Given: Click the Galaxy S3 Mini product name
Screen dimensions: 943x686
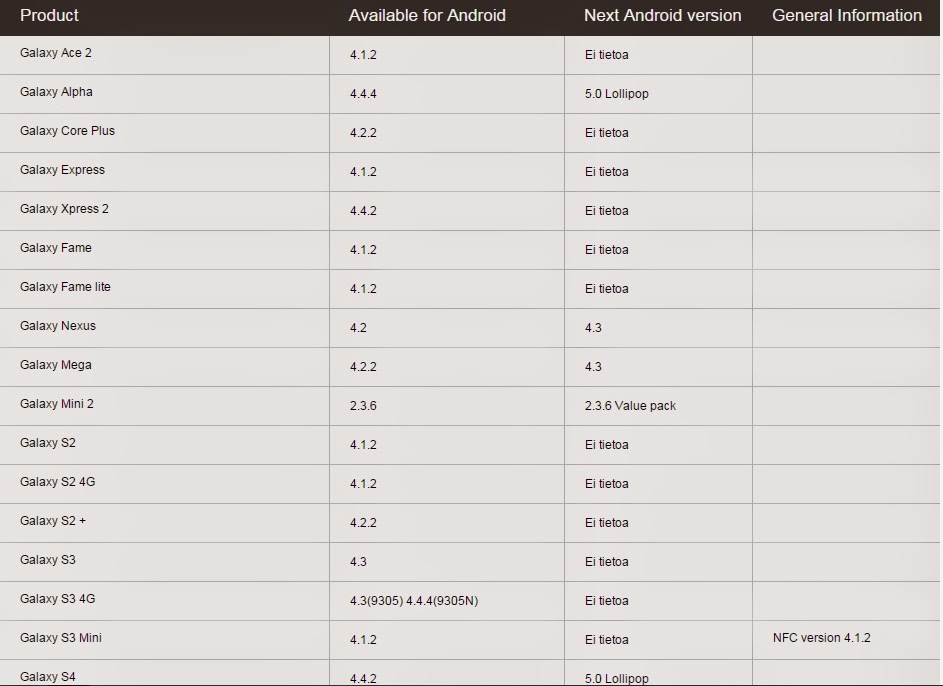Looking at the screenshot, I should click(61, 638).
